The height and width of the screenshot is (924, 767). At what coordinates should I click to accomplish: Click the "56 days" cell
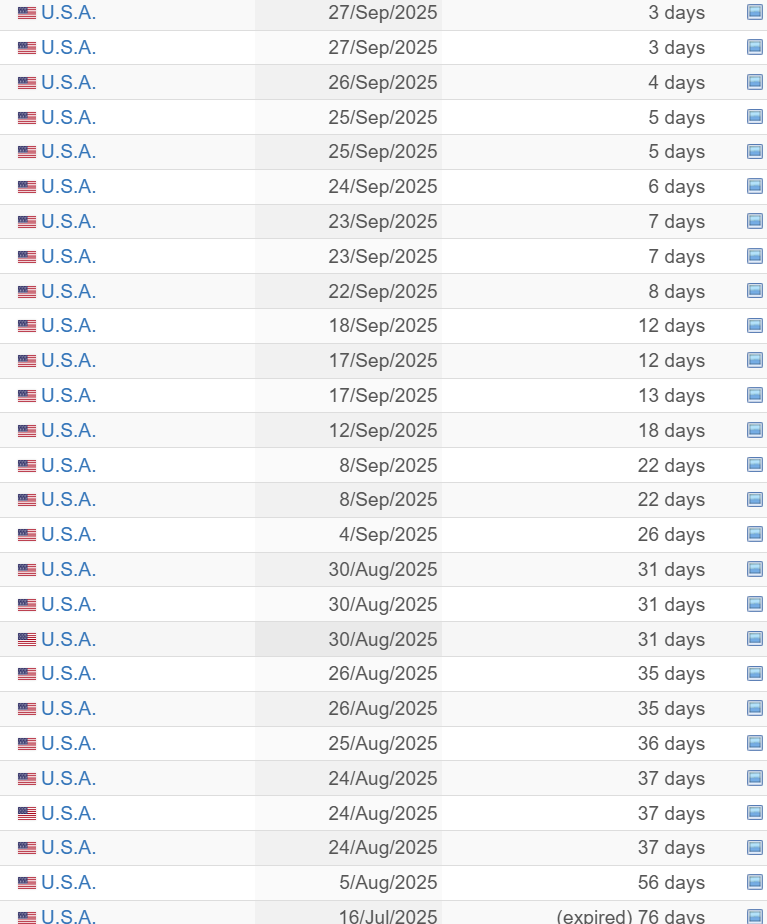[x=671, y=882]
